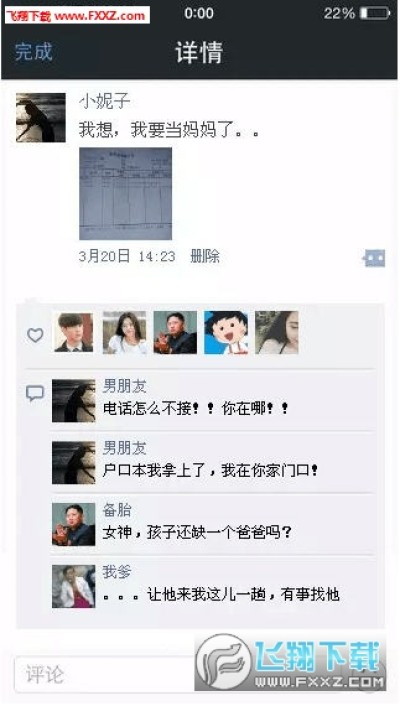This screenshot has height=706, width=400.
Task: Open 小妮子's profile avatar
Action: click(x=41, y=118)
